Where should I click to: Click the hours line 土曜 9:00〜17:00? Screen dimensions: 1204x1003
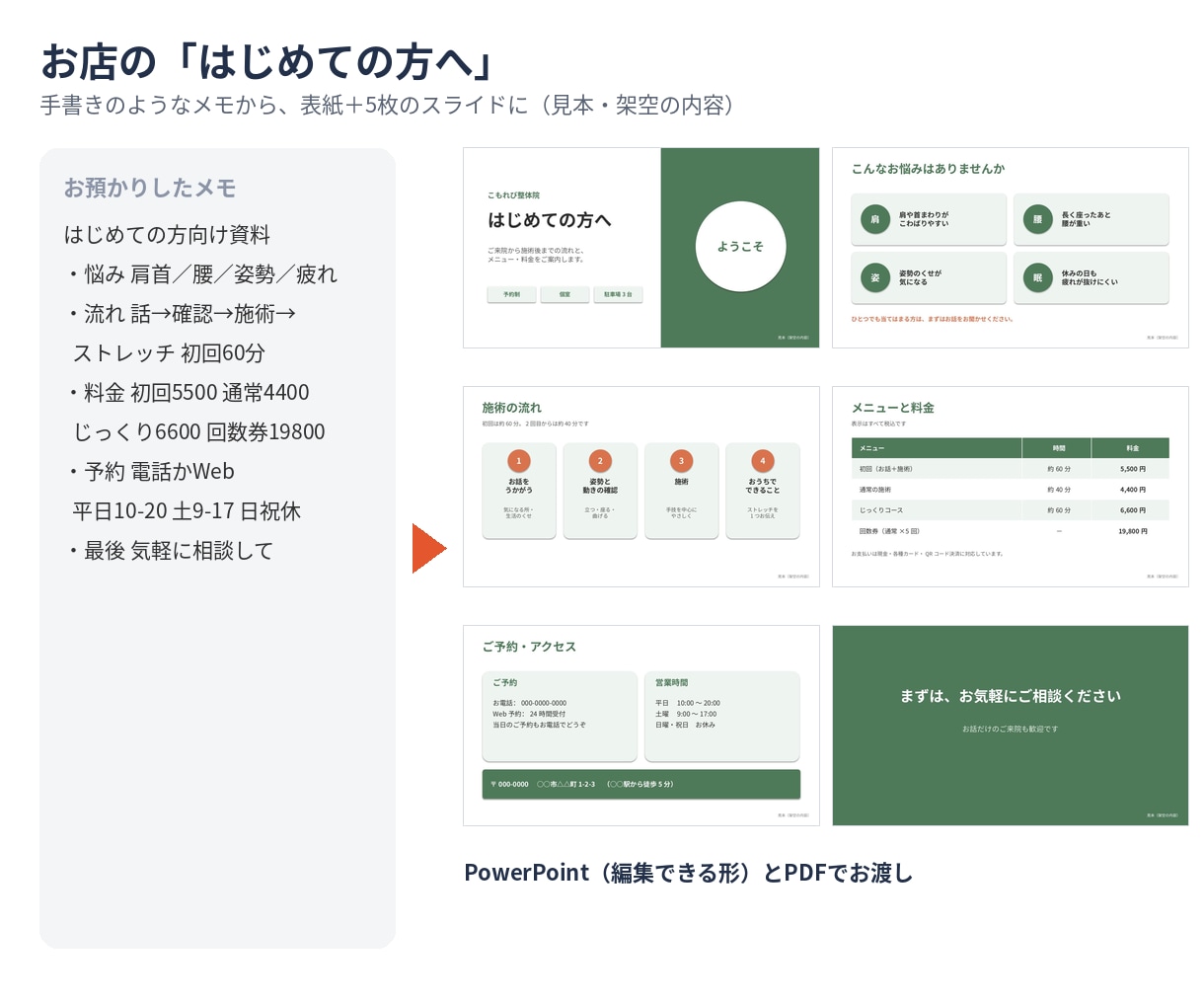pos(686,714)
